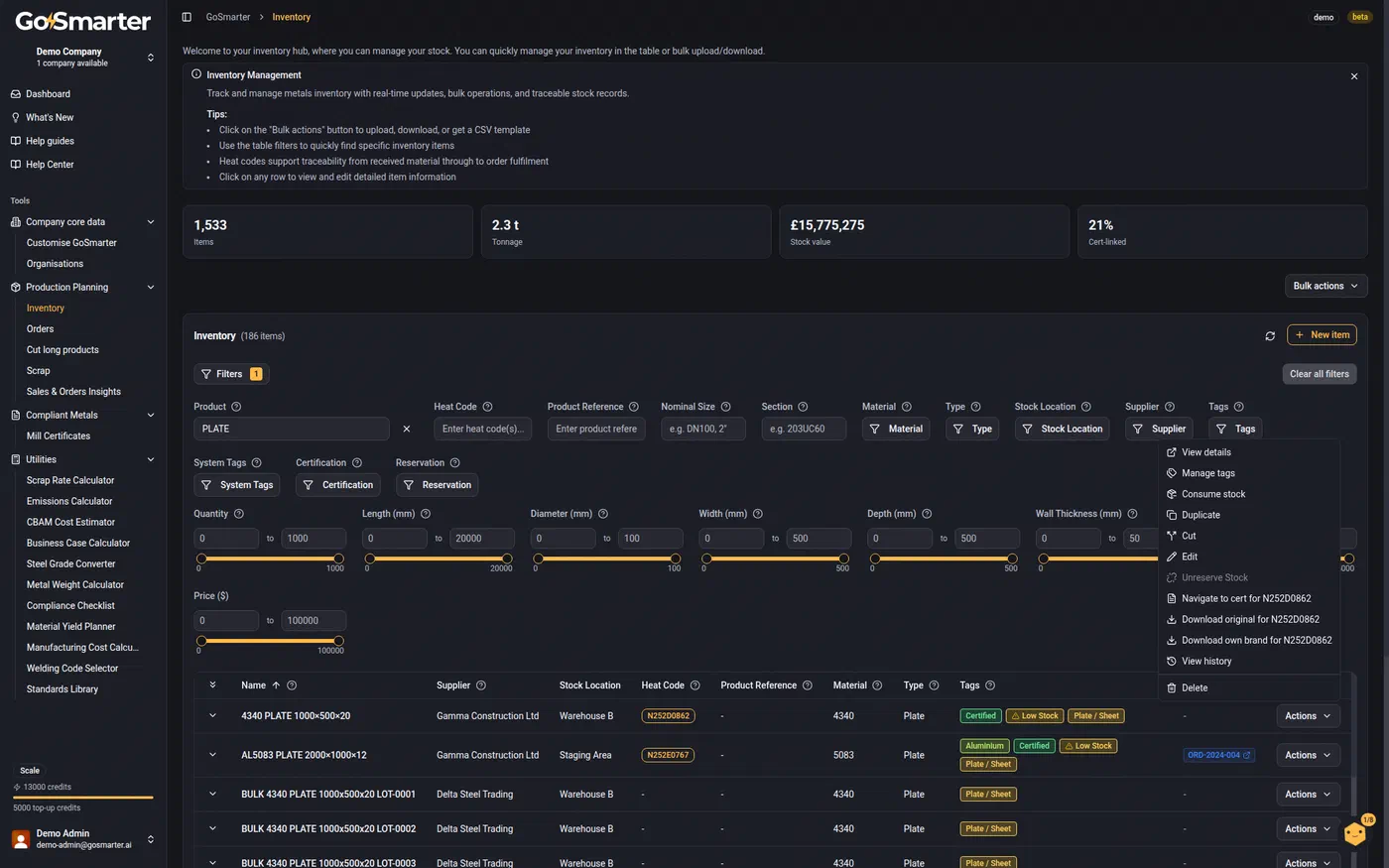Viewport: 1389px width, 868px height.
Task: Select Delete from the context menu
Action: coord(1249,688)
